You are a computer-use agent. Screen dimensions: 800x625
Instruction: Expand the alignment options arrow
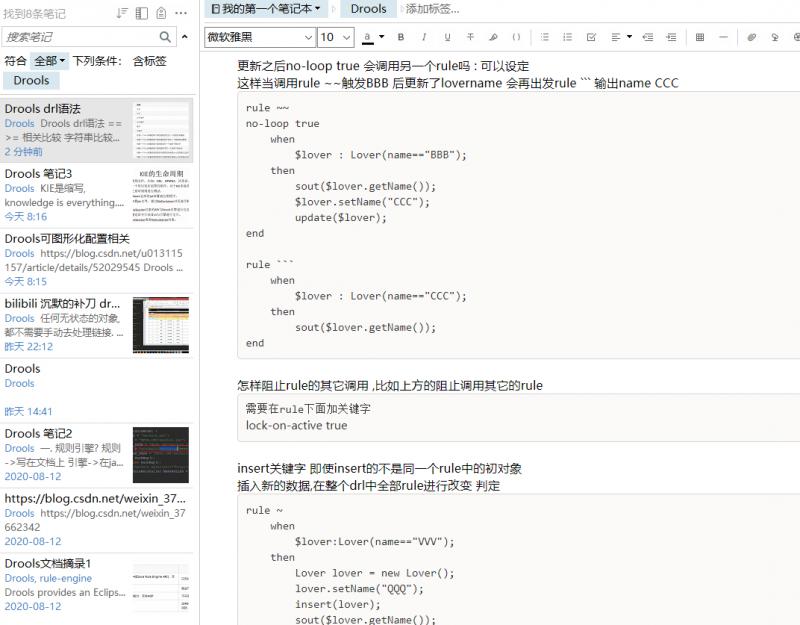tap(629, 37)
